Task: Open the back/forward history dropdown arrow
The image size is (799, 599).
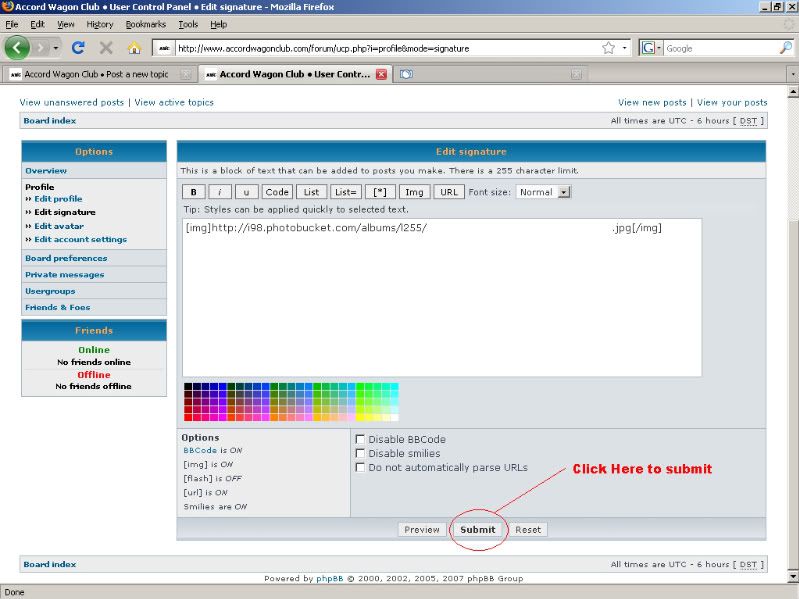Action: [56, 48]
